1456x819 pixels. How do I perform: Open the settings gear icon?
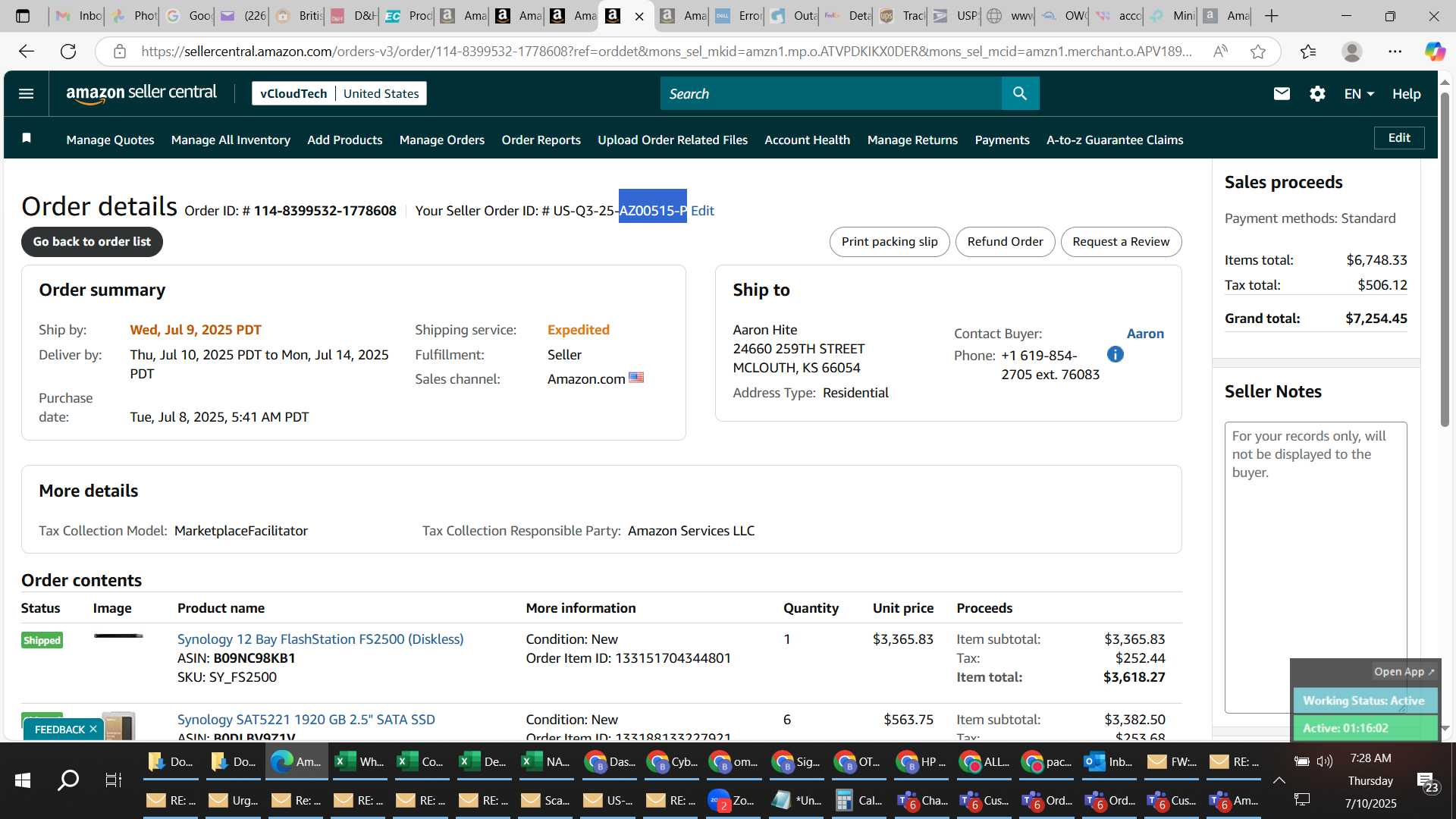point(1317,93)
